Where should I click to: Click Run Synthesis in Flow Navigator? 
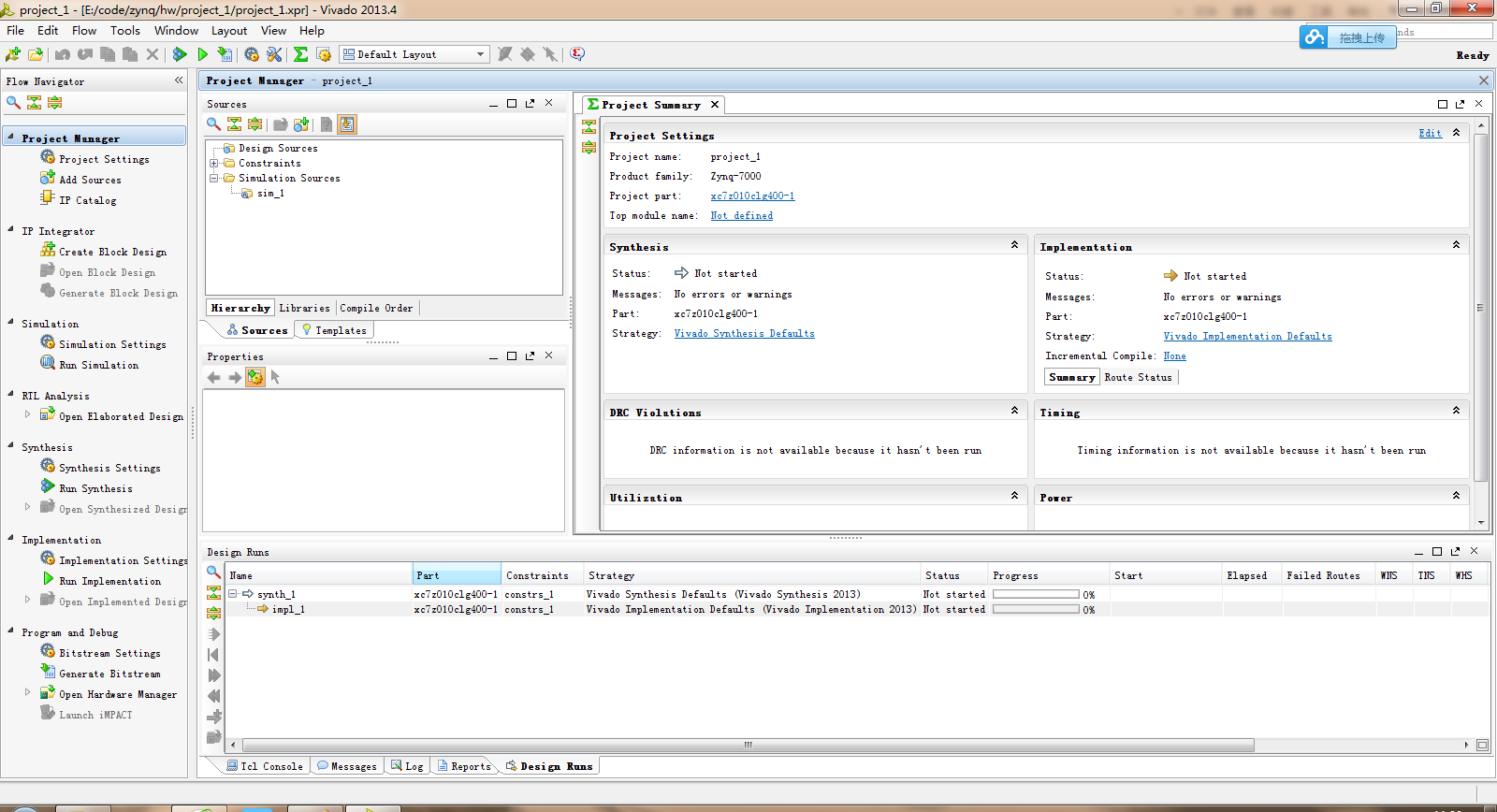[95, 488]
